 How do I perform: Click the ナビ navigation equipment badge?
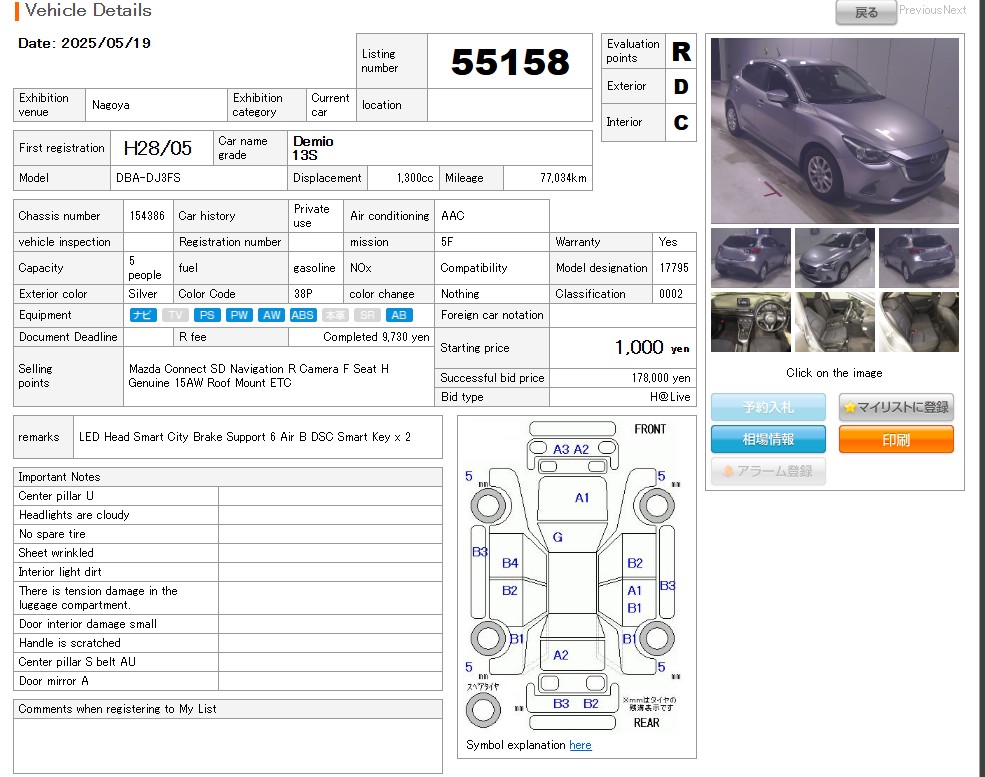click(x=143, y=315)
